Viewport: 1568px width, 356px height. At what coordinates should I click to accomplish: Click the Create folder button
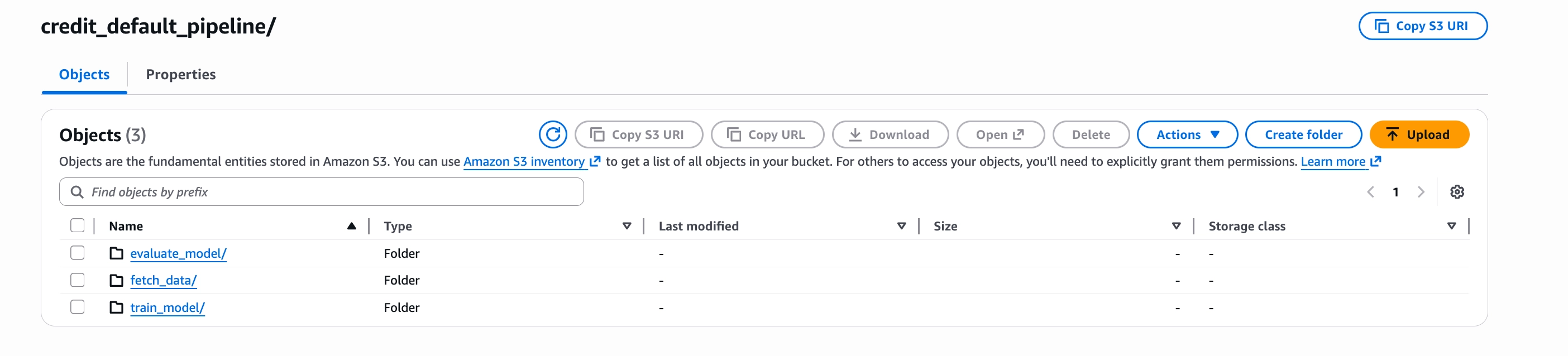pyautogui.click(x=1303, y=134)
